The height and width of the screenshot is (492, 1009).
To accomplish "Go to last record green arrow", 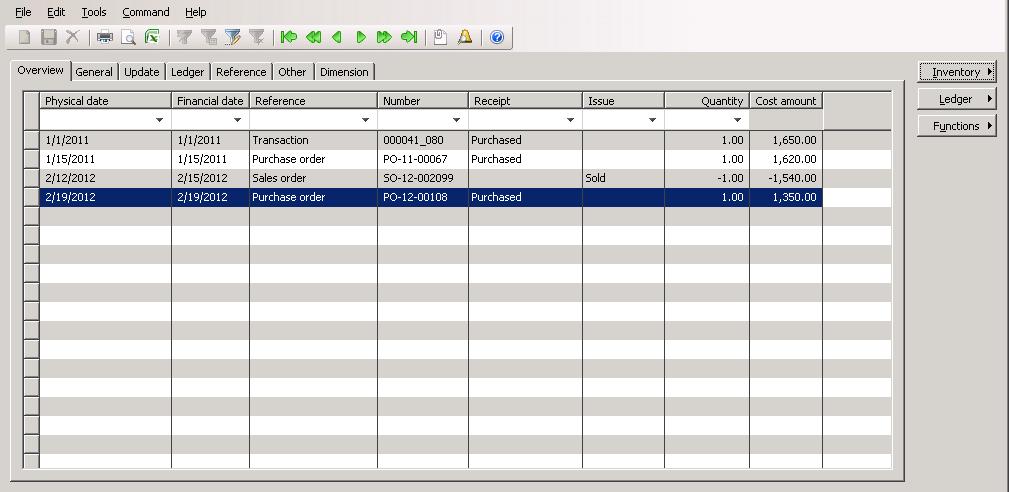I will pyautogui.click(x=409, y=37).
